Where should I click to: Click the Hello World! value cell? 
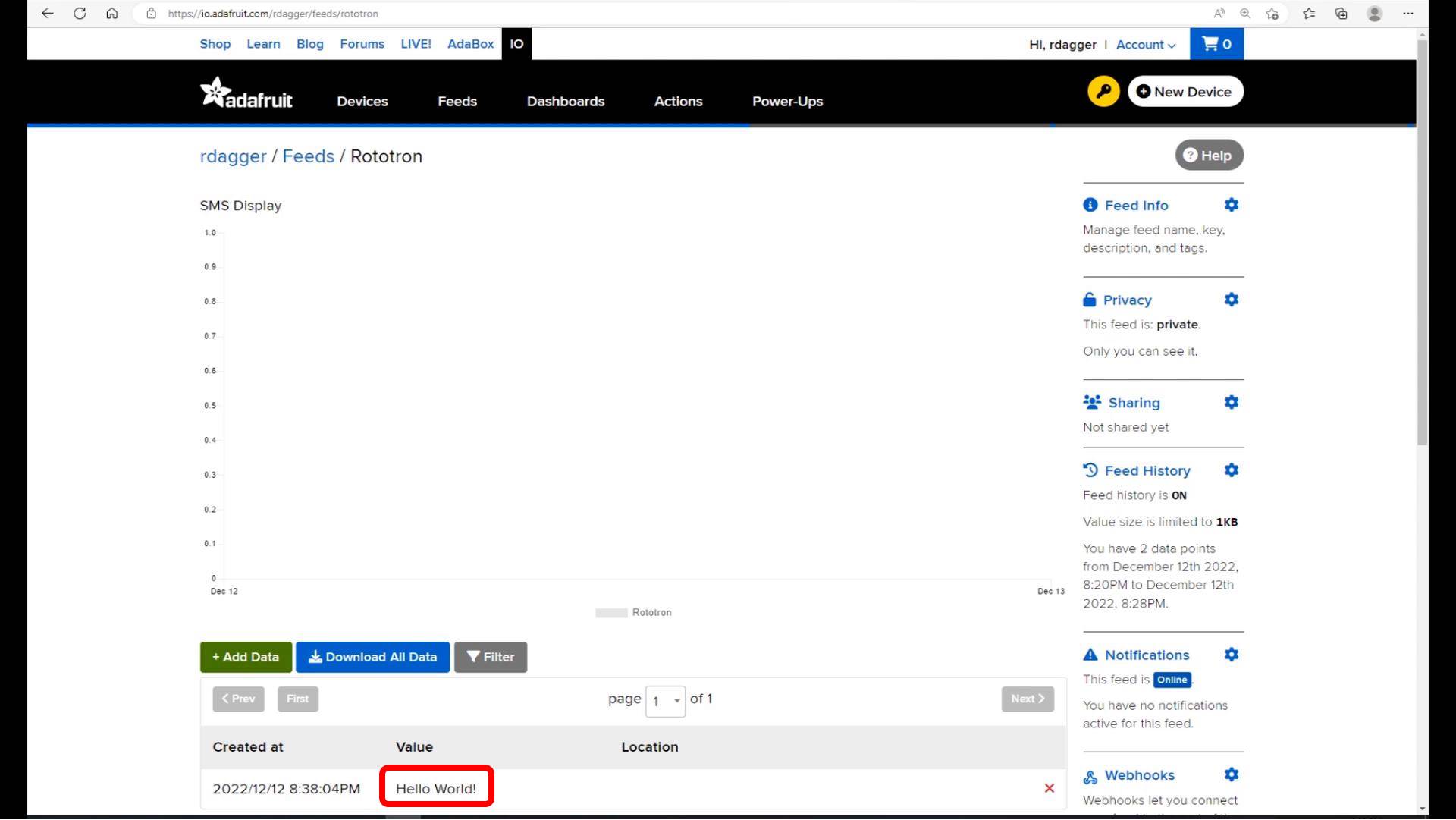436,789
